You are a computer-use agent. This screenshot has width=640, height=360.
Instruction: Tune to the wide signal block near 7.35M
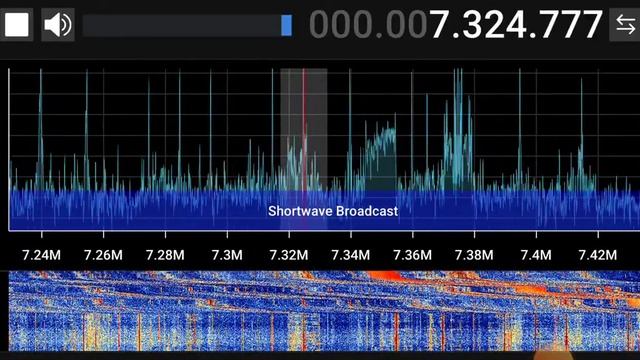(x=380, y=157)
